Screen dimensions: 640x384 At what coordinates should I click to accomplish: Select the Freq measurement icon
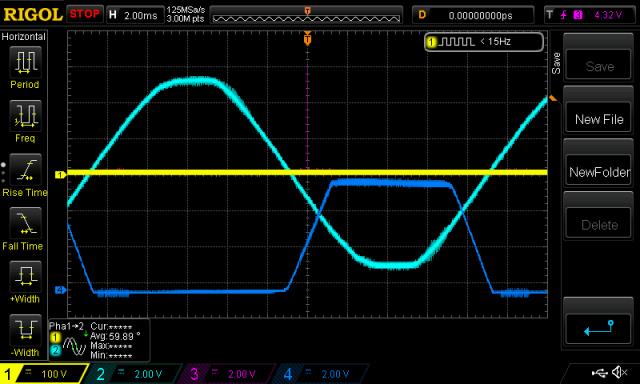[x=25, y=115]
